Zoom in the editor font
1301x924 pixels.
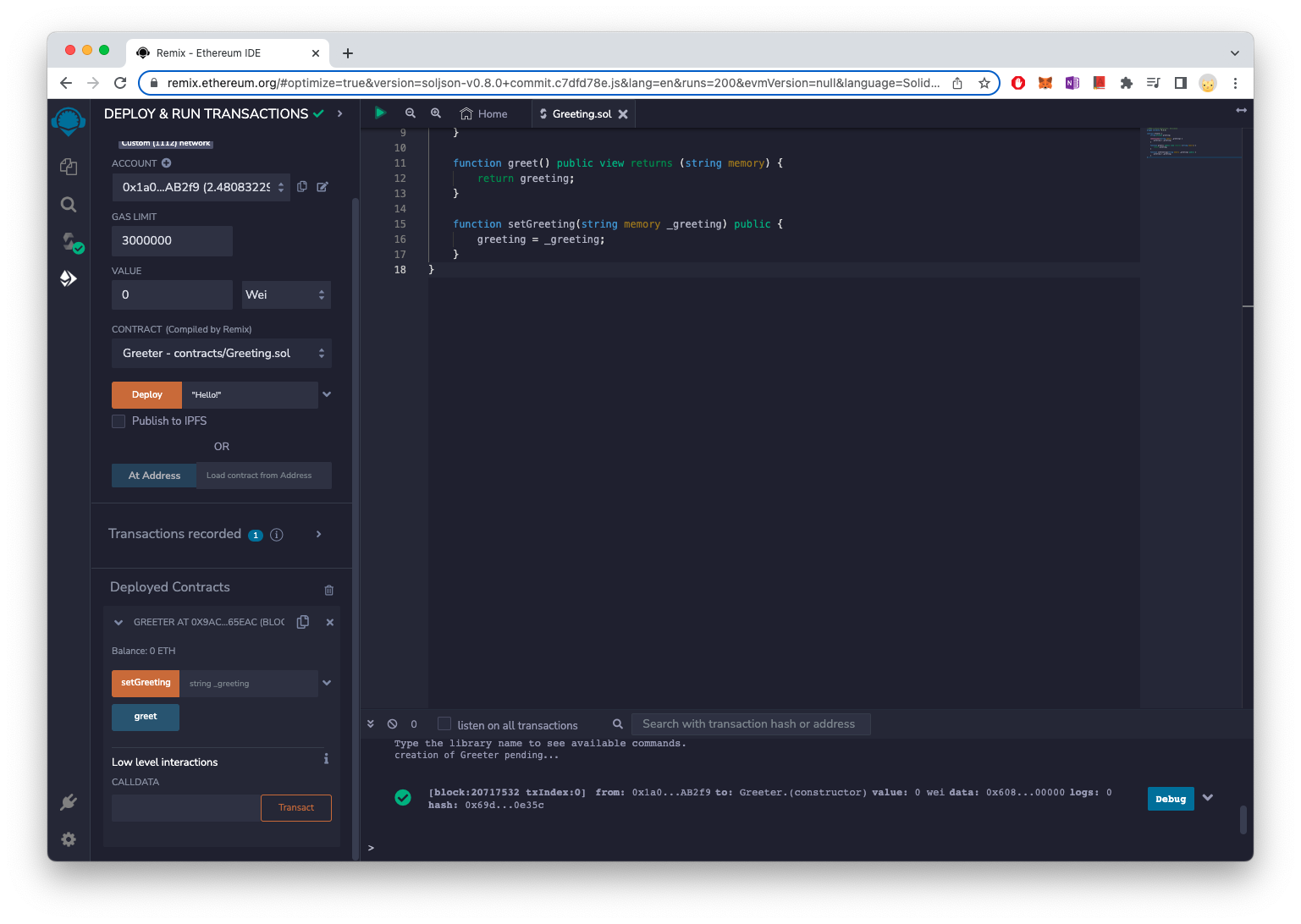pyautogui.click(x=436, y=113)
